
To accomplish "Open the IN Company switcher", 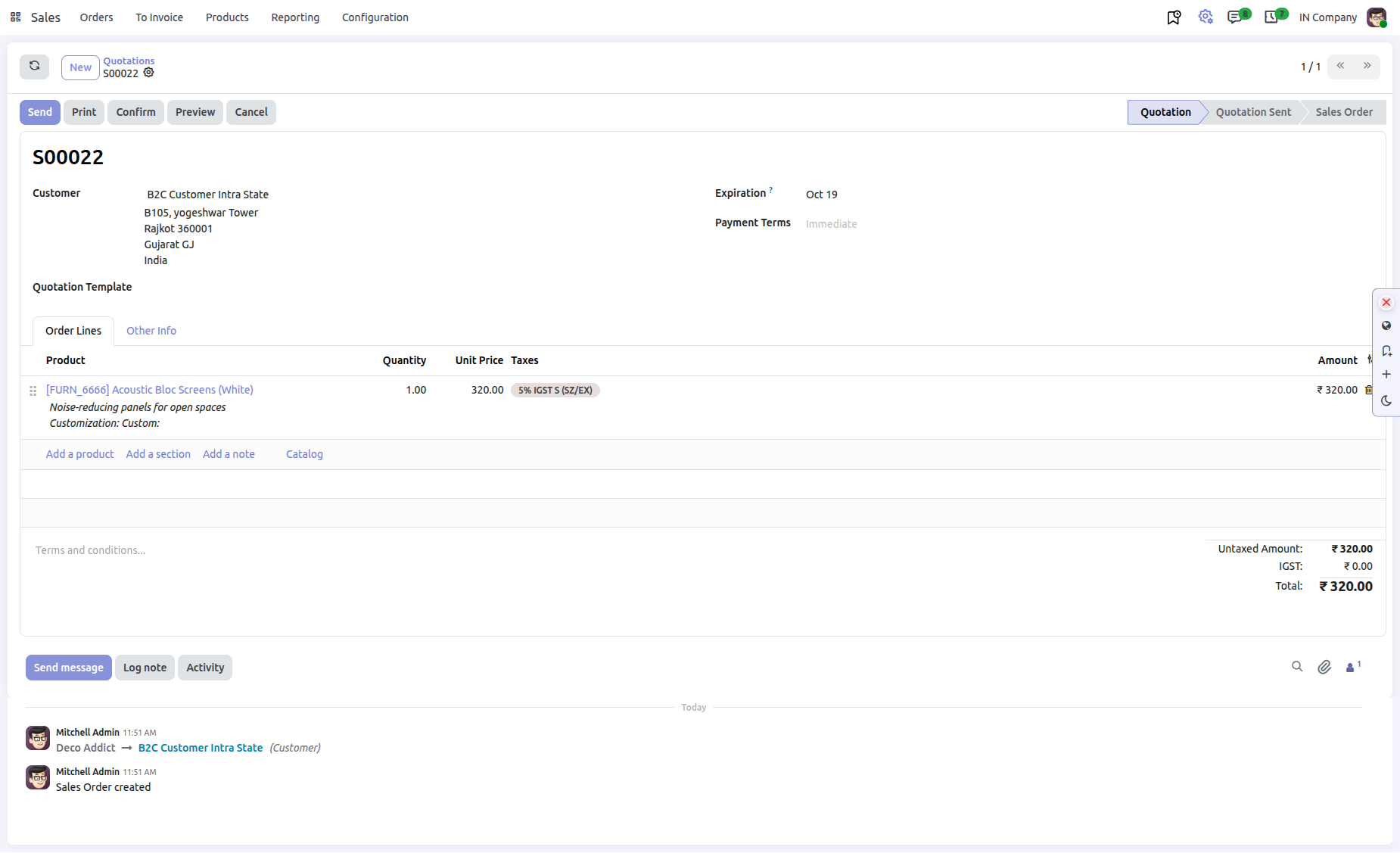I will [x=1328, y=17].
